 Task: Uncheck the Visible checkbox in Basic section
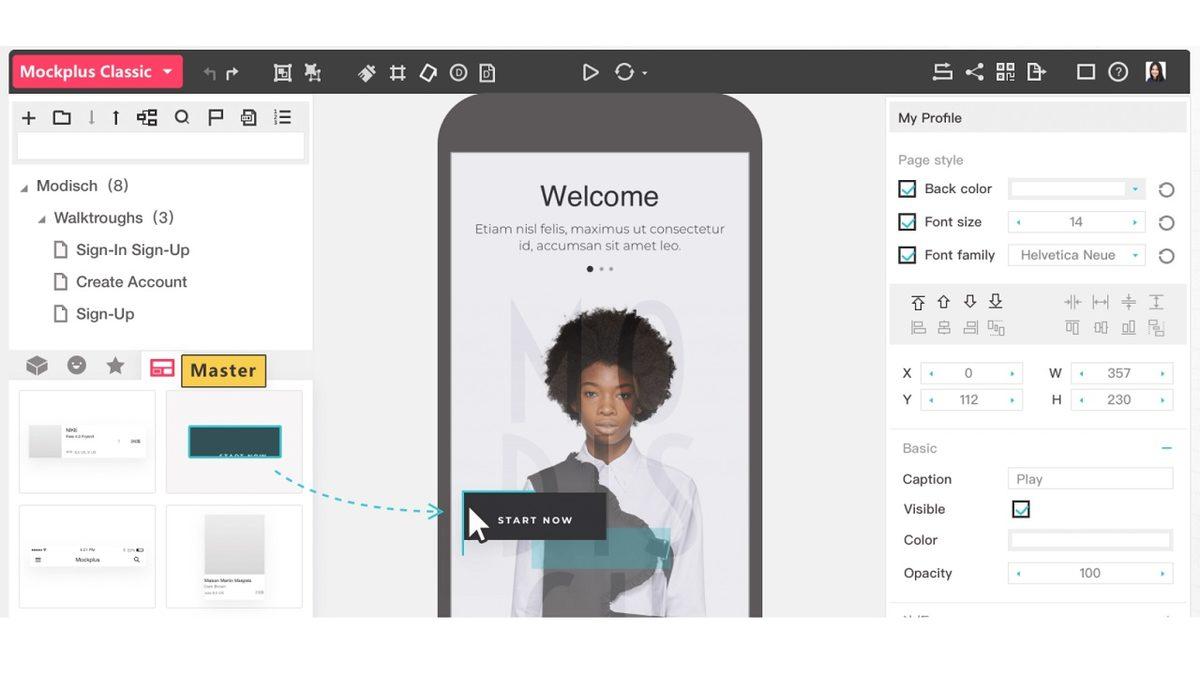(1021, 509)
